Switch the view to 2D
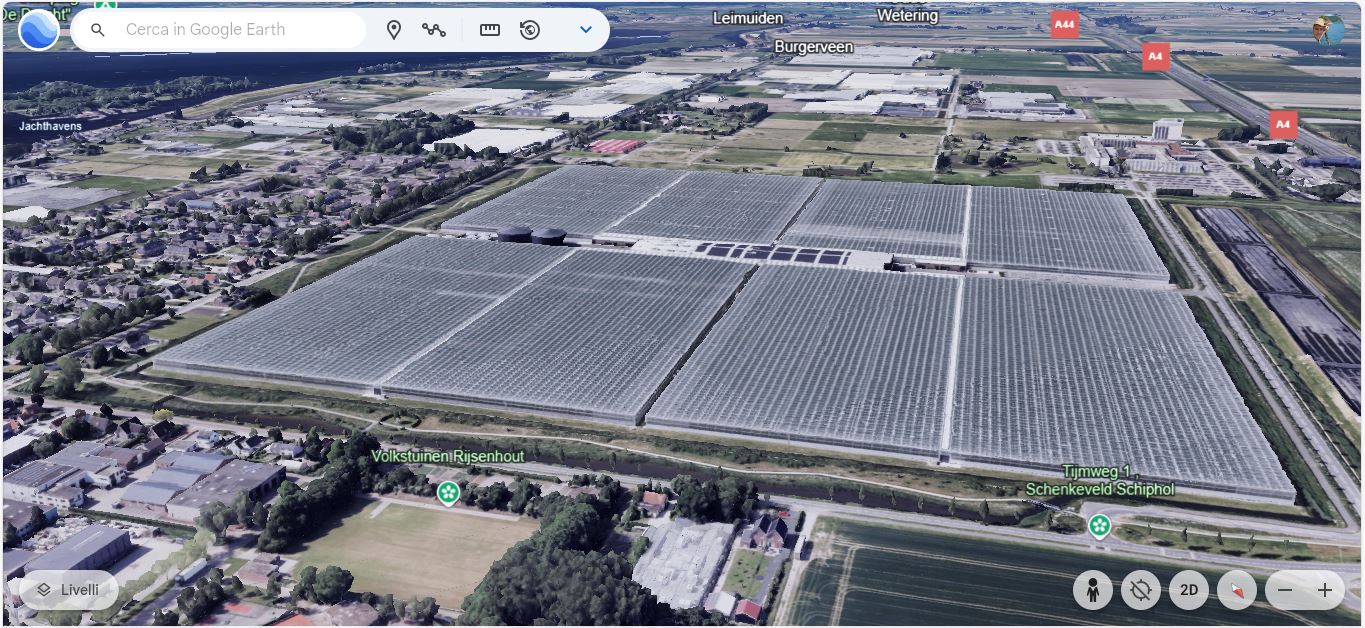This screenshot has height=628, width=1365. pyautogui.click(x=1189, y=590)
